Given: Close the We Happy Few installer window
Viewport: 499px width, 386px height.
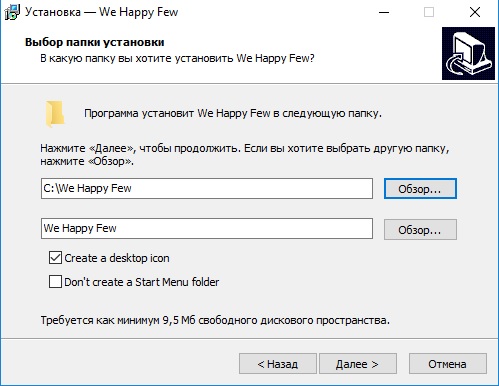Looking at the screenshot, I should (x=475, y=12).
